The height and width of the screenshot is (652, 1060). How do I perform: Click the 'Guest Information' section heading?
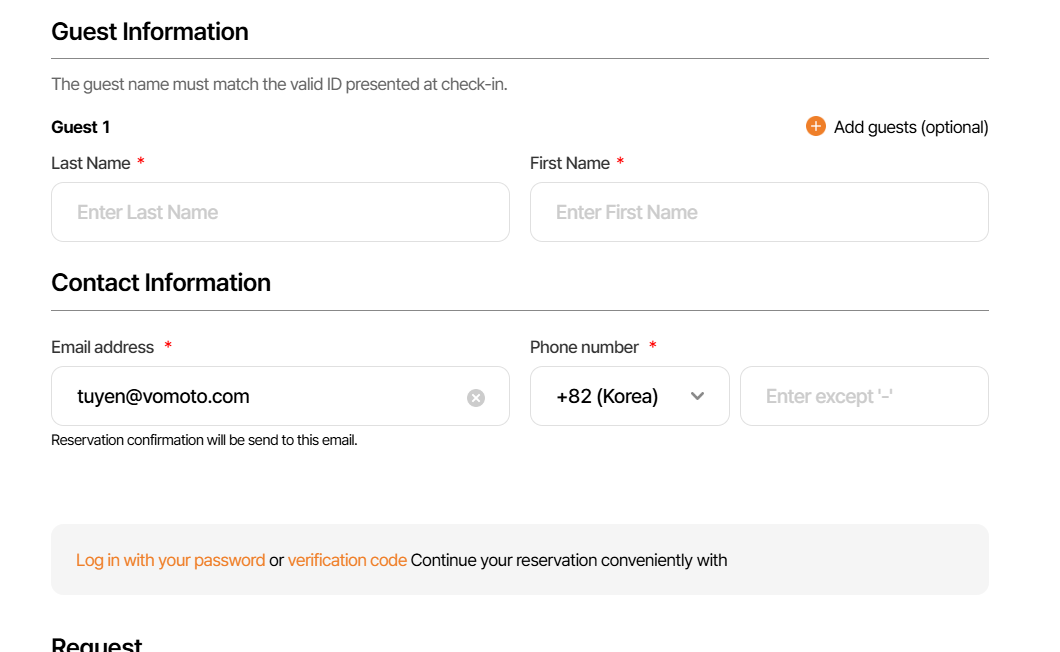pos(150,32)
